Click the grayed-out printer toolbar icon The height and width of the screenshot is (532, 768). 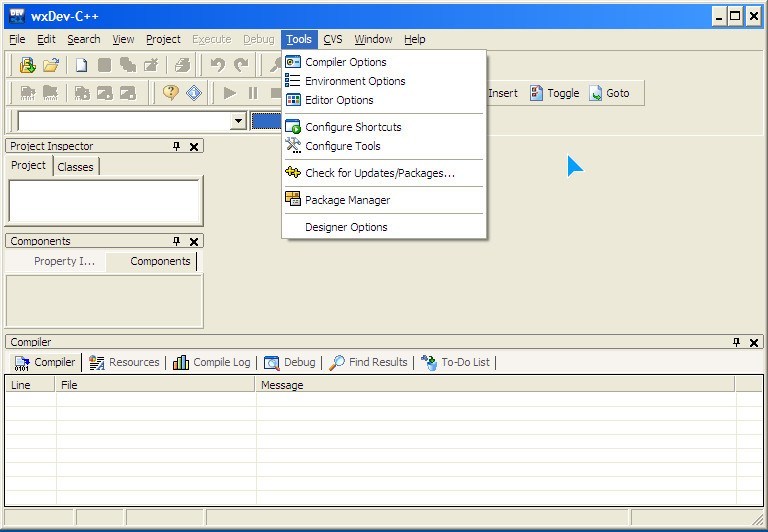[x=182, y=65]
